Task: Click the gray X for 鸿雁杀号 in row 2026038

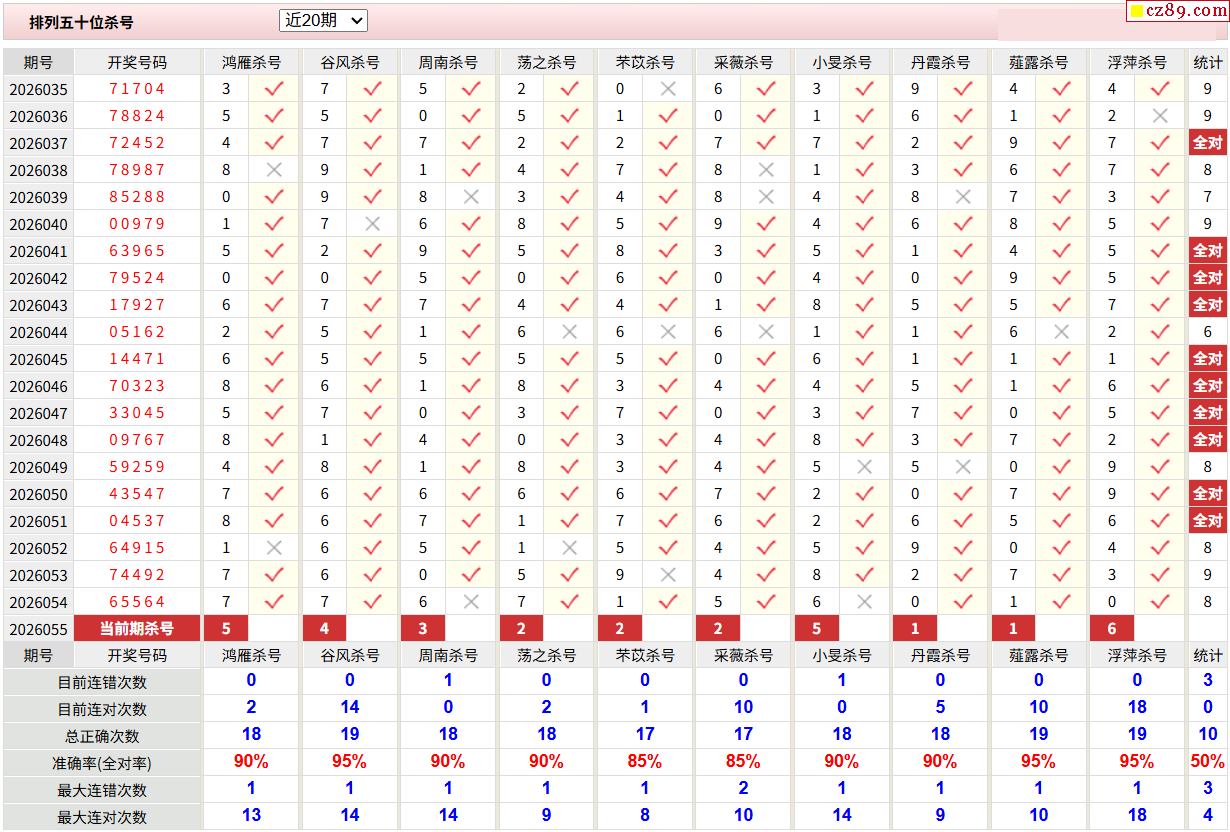Action: [274, 170]
